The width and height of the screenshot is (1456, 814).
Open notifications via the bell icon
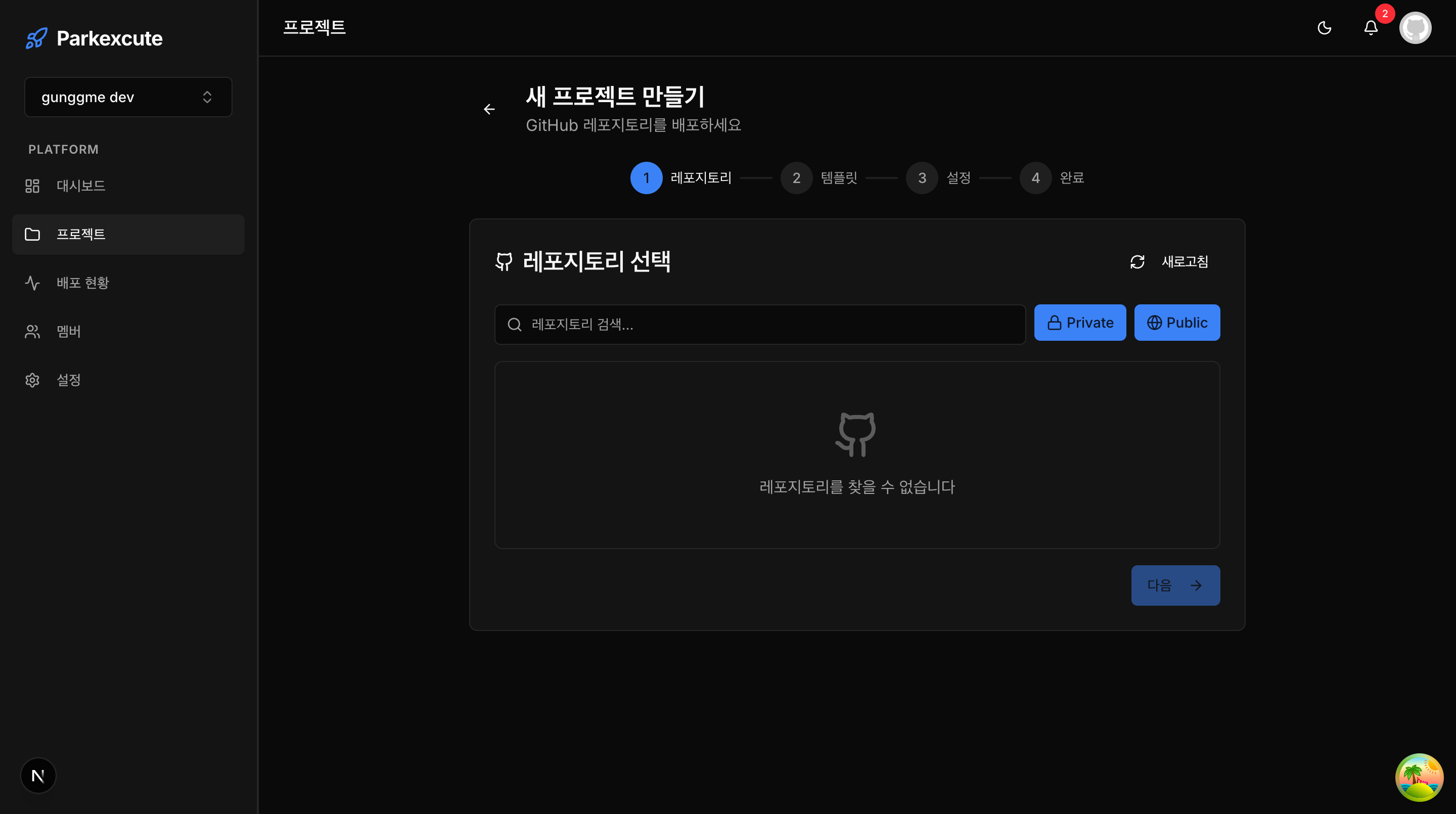pyautogui.click(x=1371, y=27)
